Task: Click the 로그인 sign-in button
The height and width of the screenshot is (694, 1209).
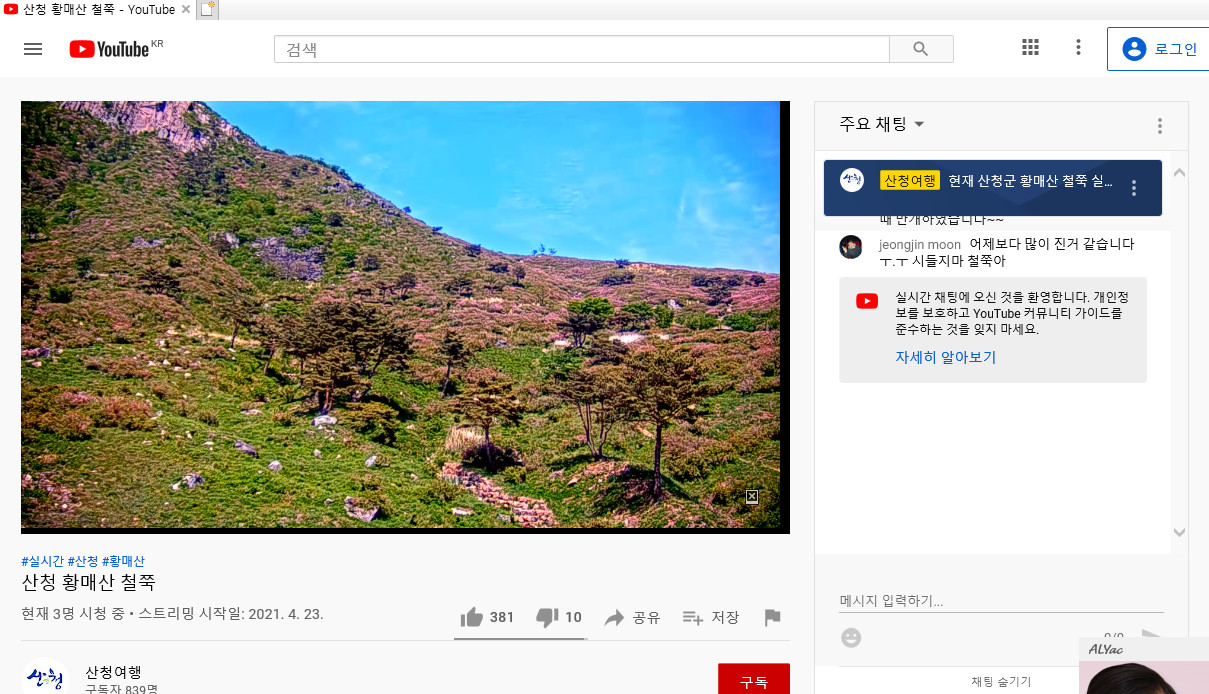Action: click(1159, 49)
